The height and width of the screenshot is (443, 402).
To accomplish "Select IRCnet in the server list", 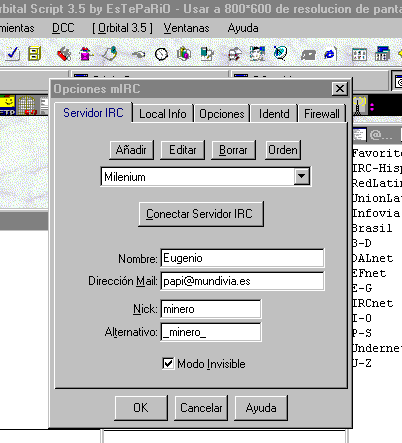I will 373,303.
